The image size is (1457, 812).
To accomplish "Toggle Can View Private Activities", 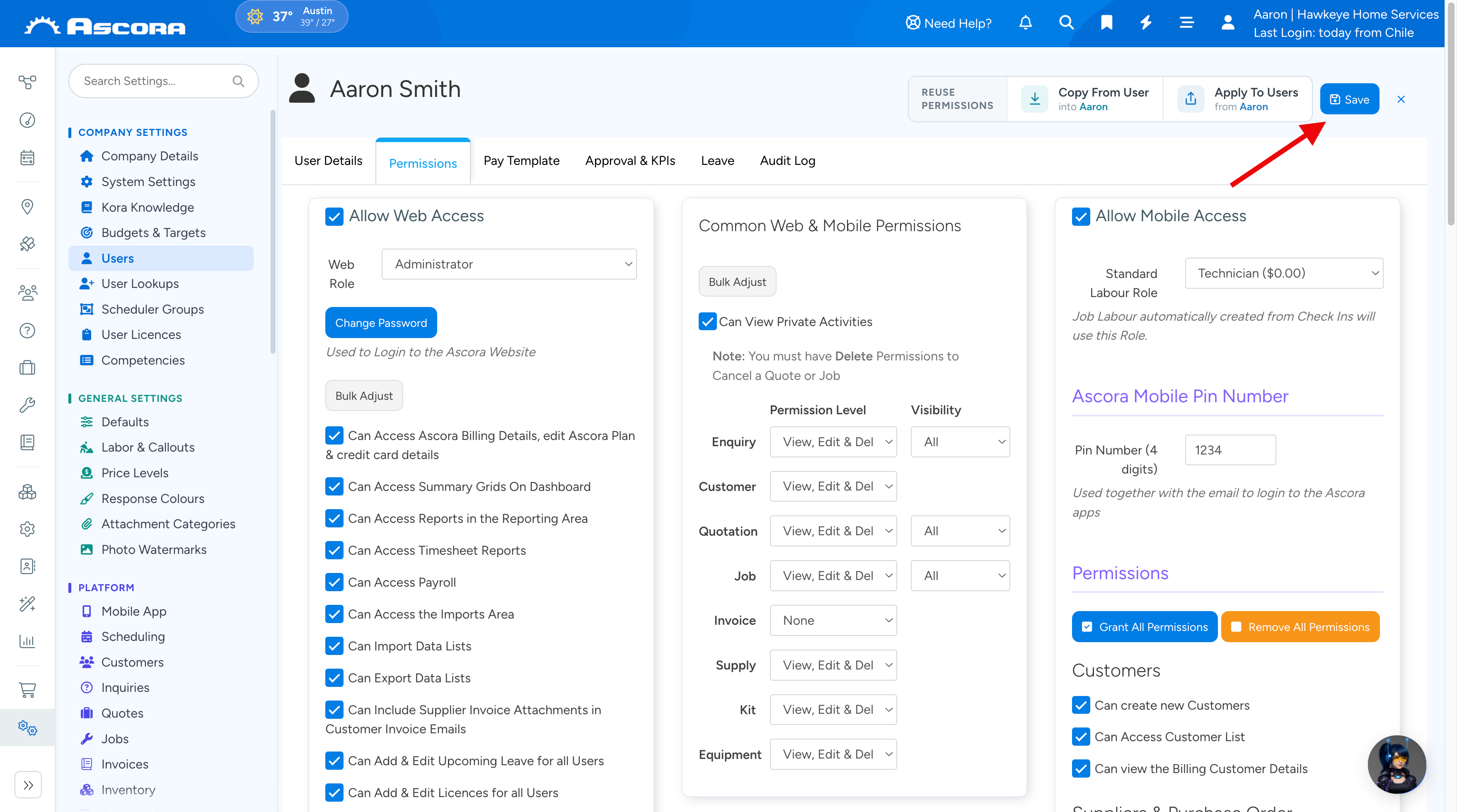I will [707, 321].
